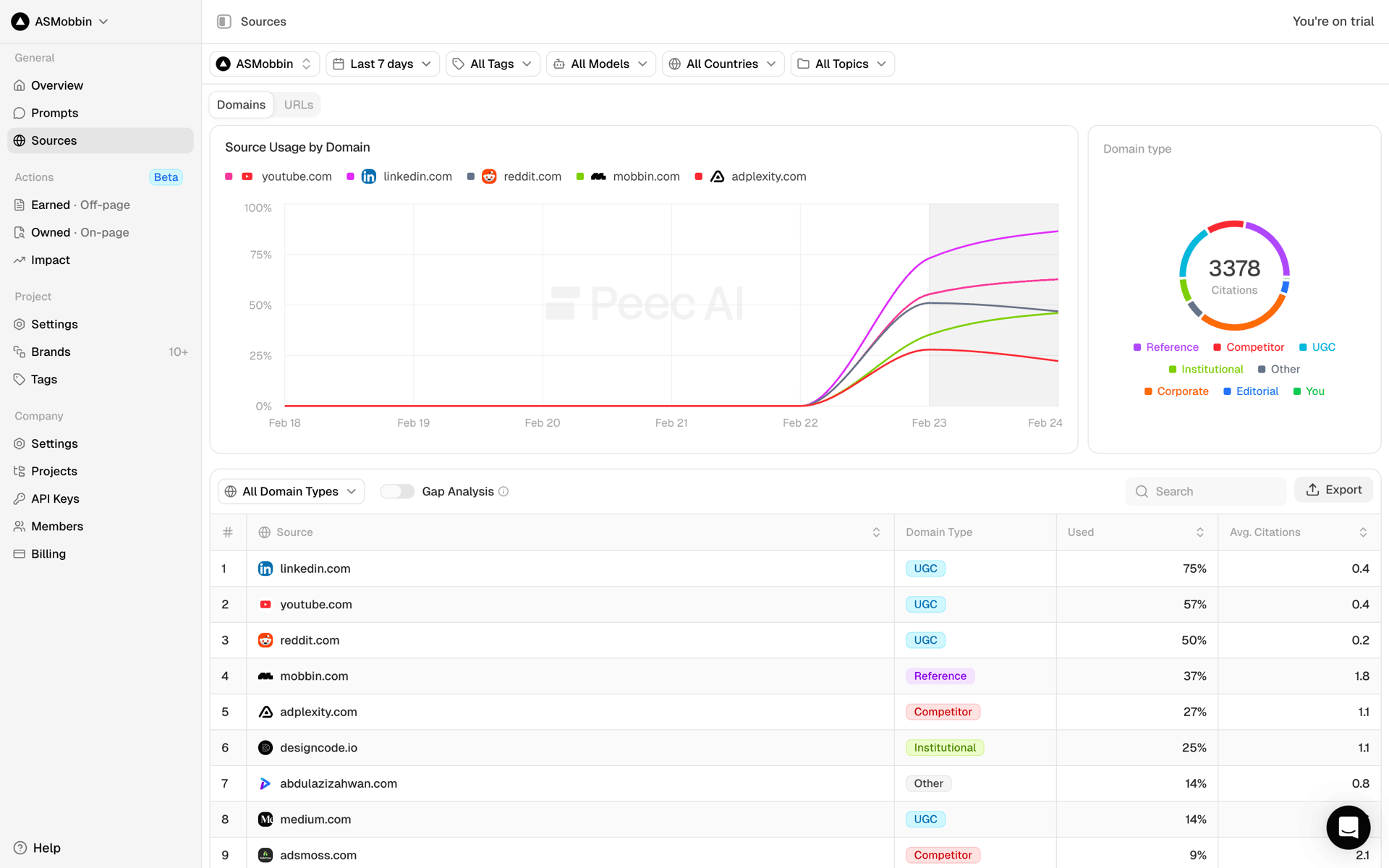Click the Help question mark icon

point(20,848)
